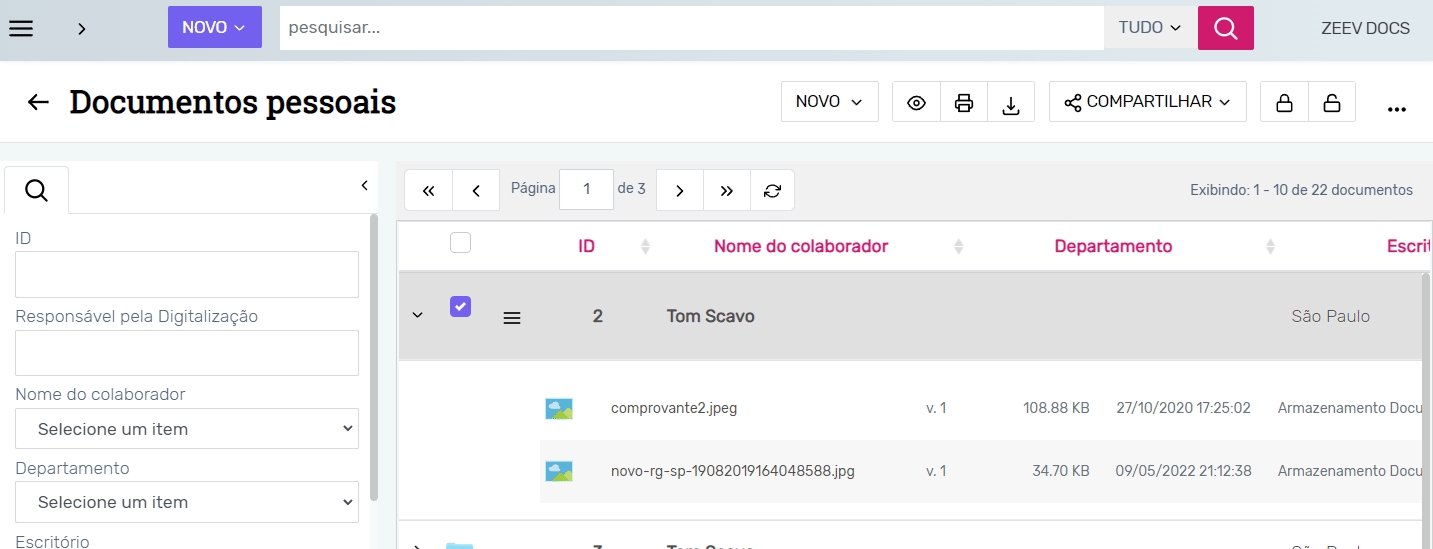Click the open padlock unlock icon
This screenshot has width=1433, height=549.
pos(1331,103)
